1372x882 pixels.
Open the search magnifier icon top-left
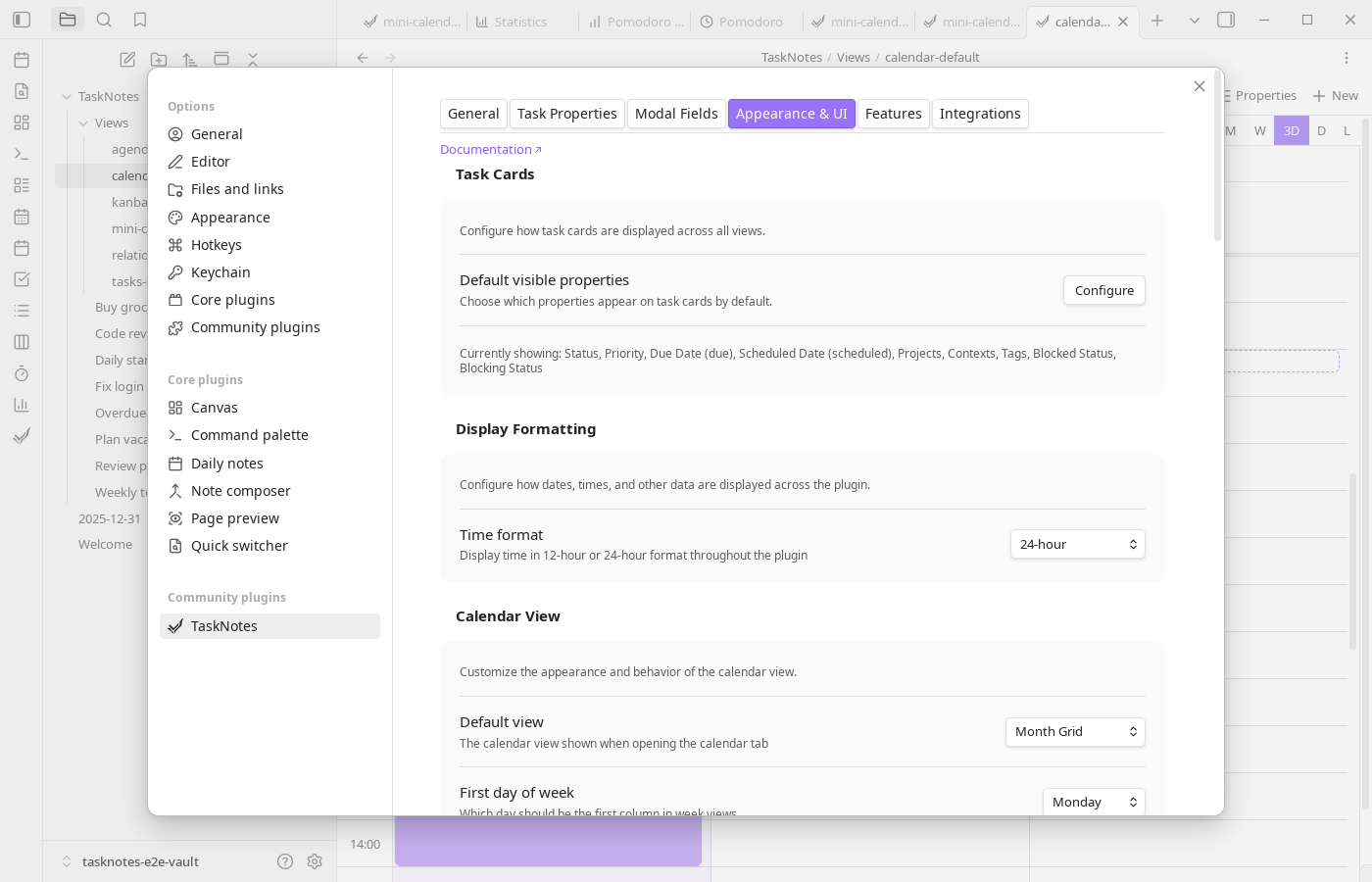click(104, 18)
